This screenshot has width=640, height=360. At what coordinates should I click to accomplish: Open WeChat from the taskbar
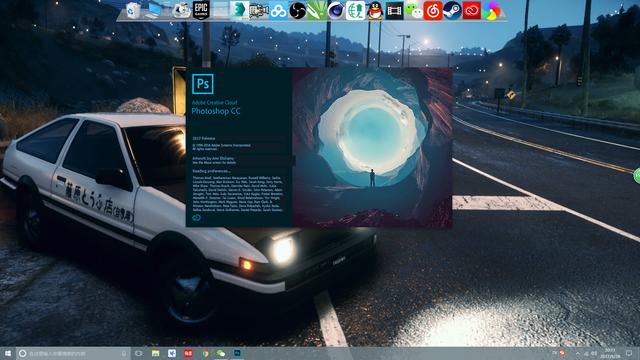point(221,353)
